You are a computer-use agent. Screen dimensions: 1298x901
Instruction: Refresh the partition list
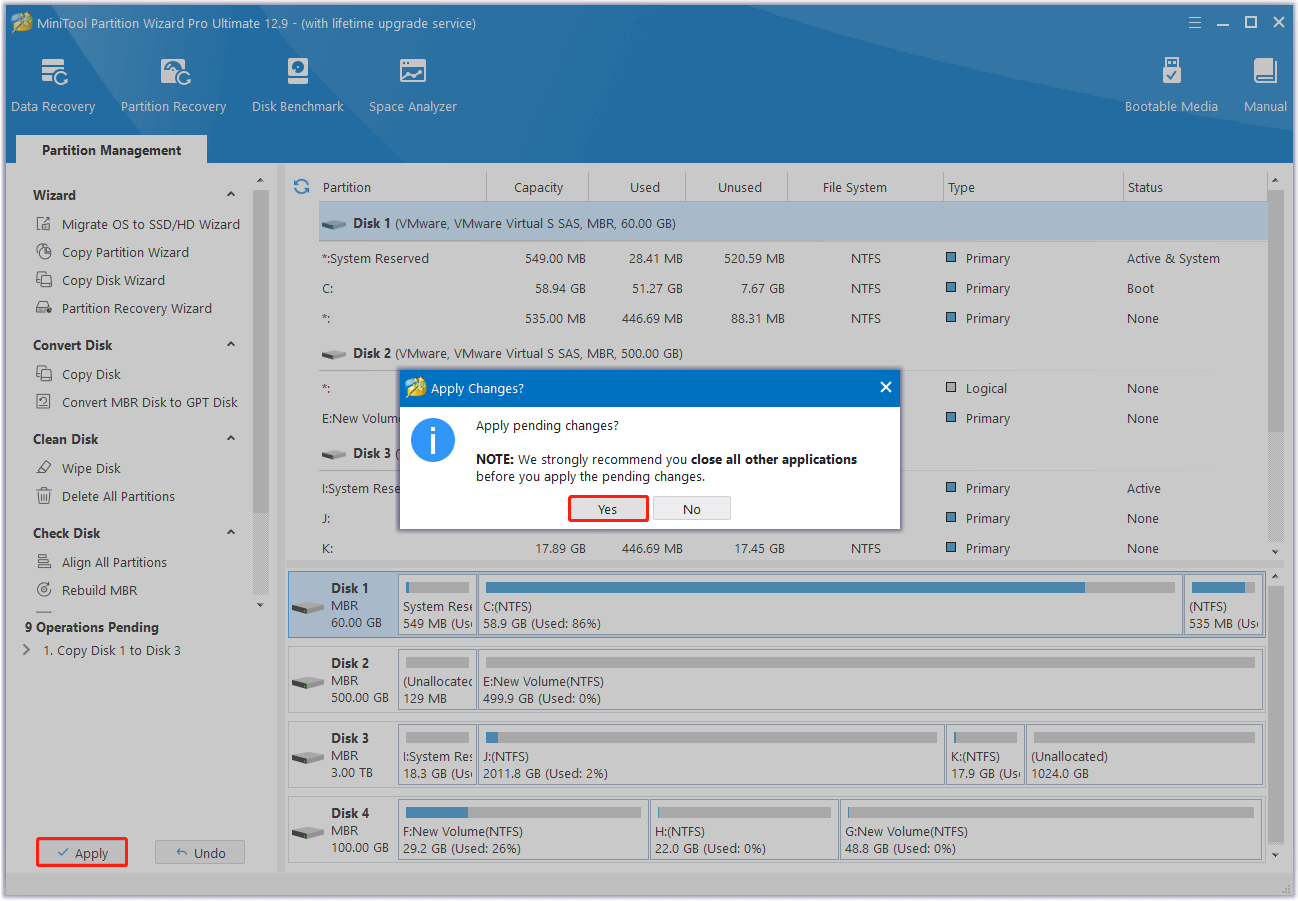tap(301, 187)
